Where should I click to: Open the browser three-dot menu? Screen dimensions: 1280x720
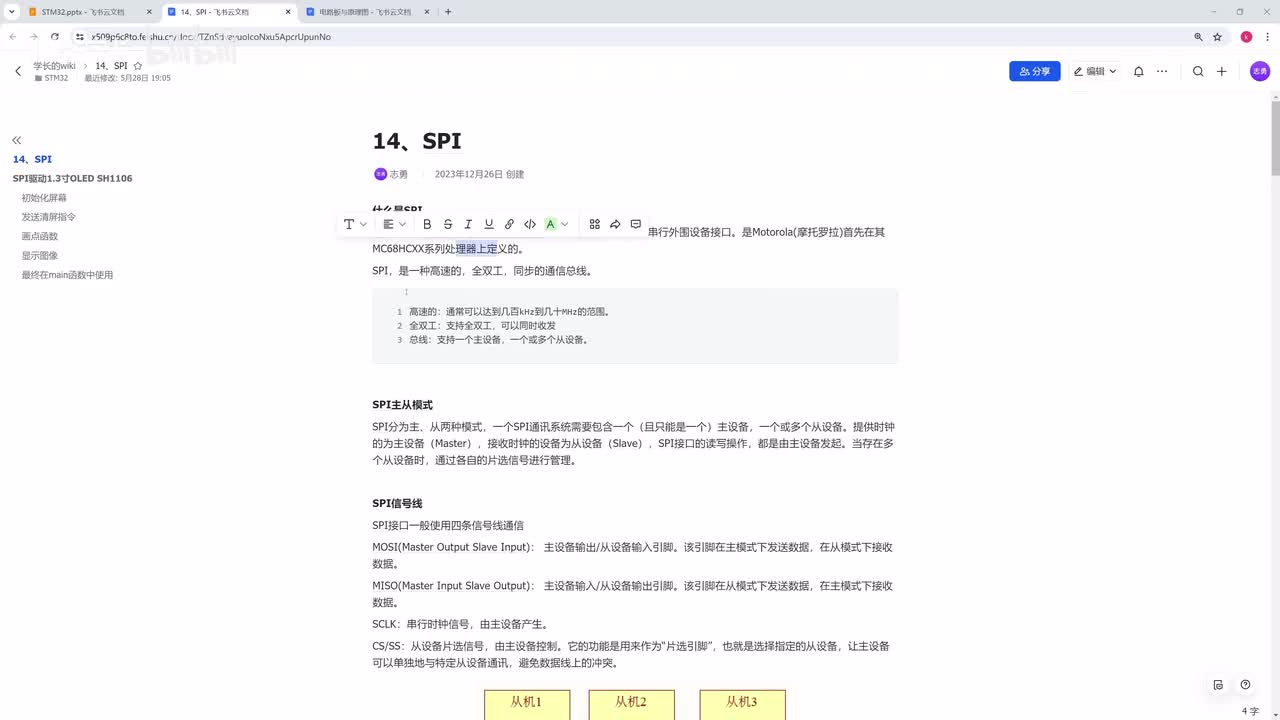[1268, 37]
